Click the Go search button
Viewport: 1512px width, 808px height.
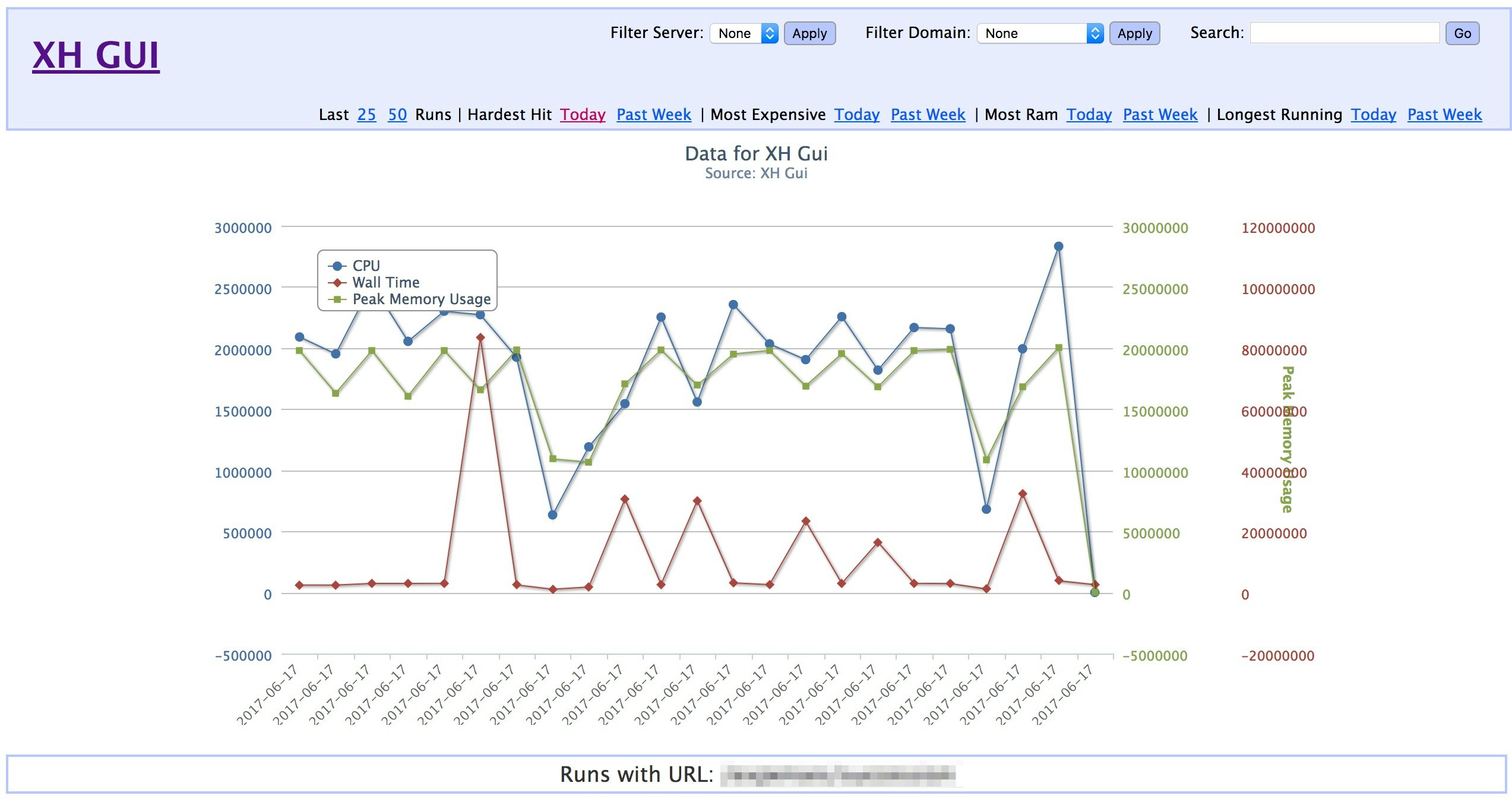point(1462,33)
